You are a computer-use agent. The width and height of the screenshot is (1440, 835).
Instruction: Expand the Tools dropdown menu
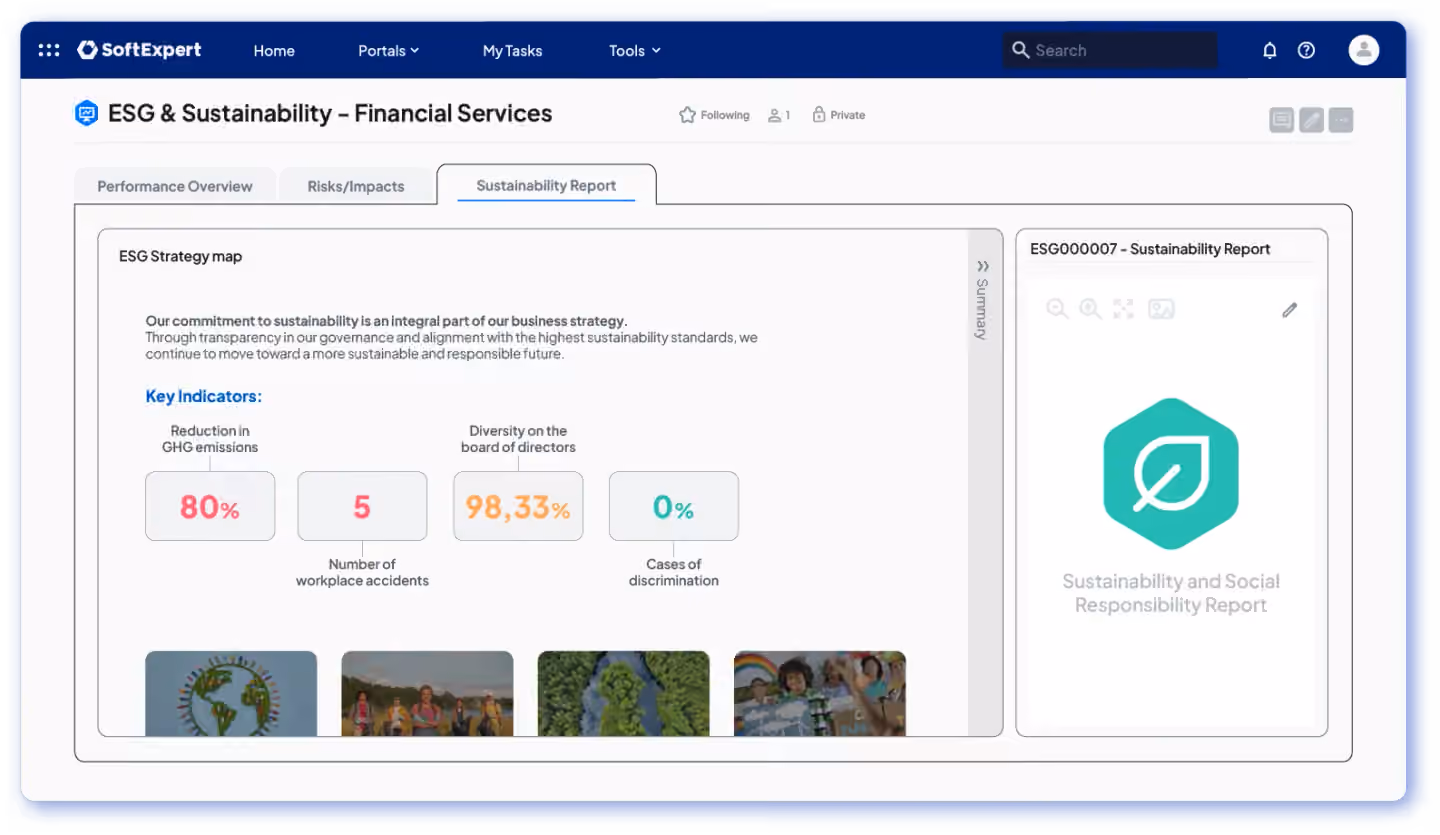[635, 51]
